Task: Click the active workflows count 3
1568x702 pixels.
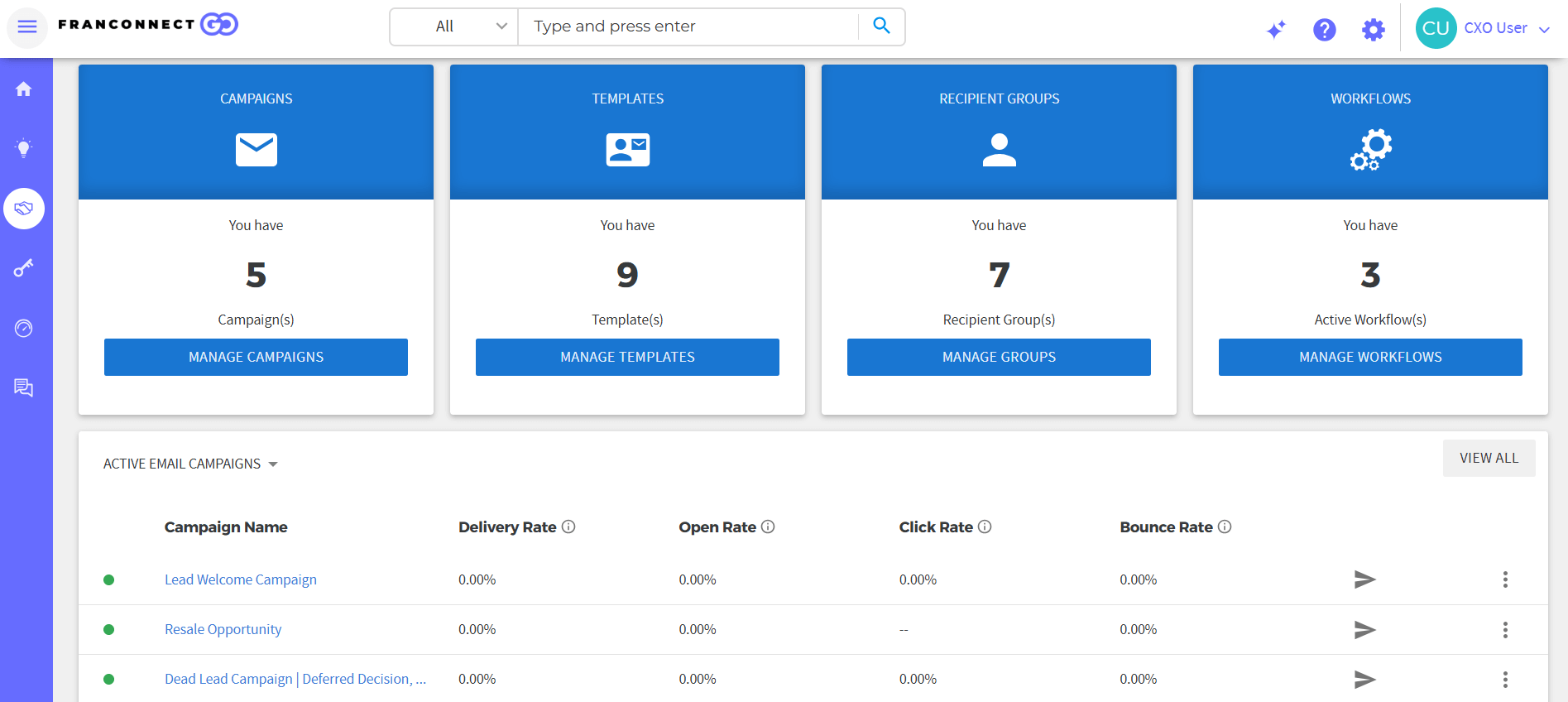Action: click(1370, 275)
